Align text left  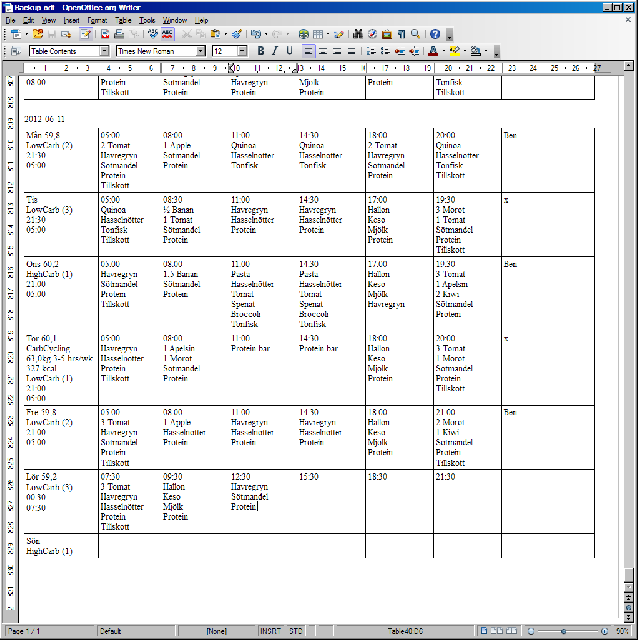(309, 51)
